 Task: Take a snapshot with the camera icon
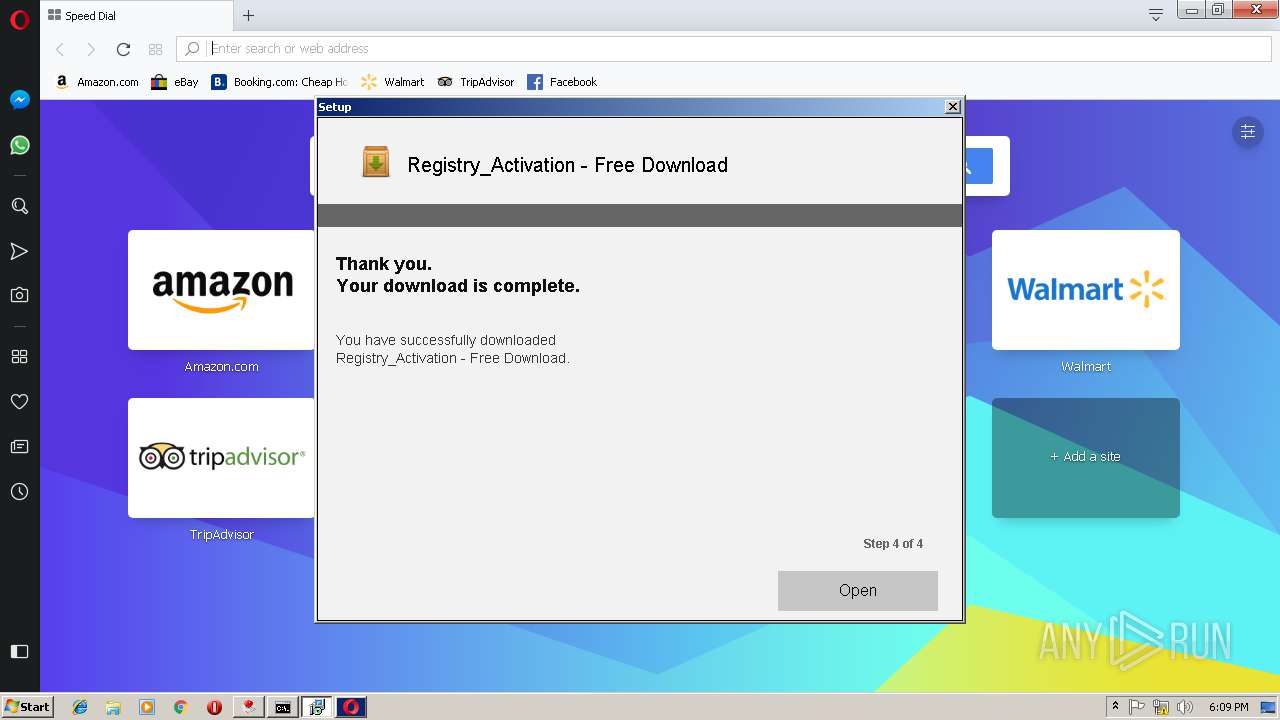coord(19,295)
